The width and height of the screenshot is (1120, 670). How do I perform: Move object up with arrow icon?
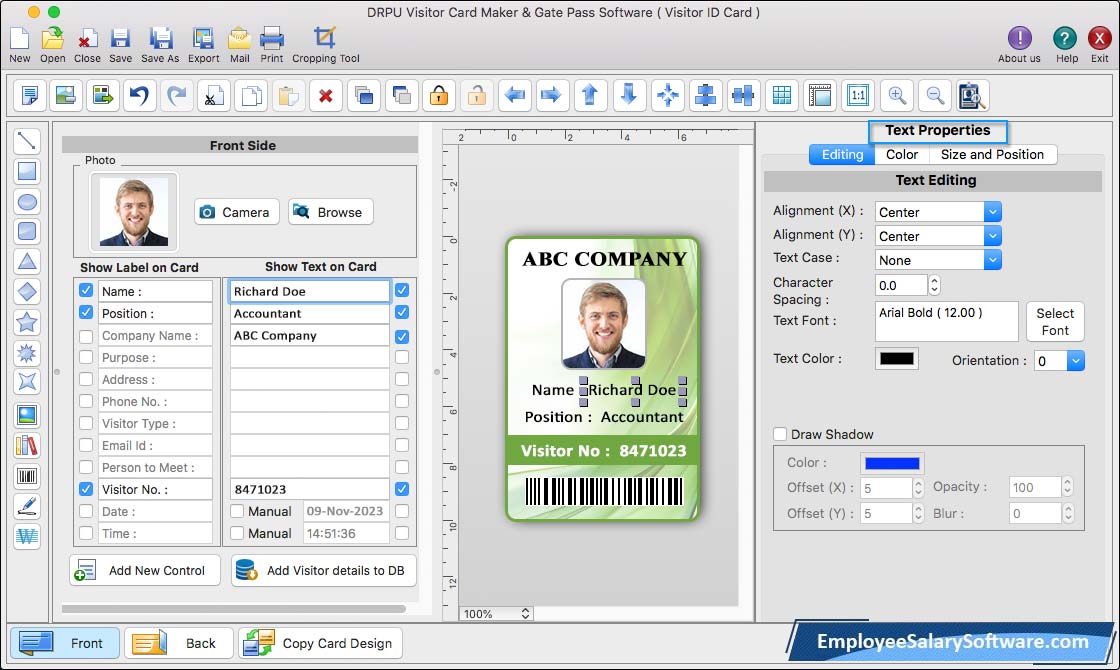point(590,95)
